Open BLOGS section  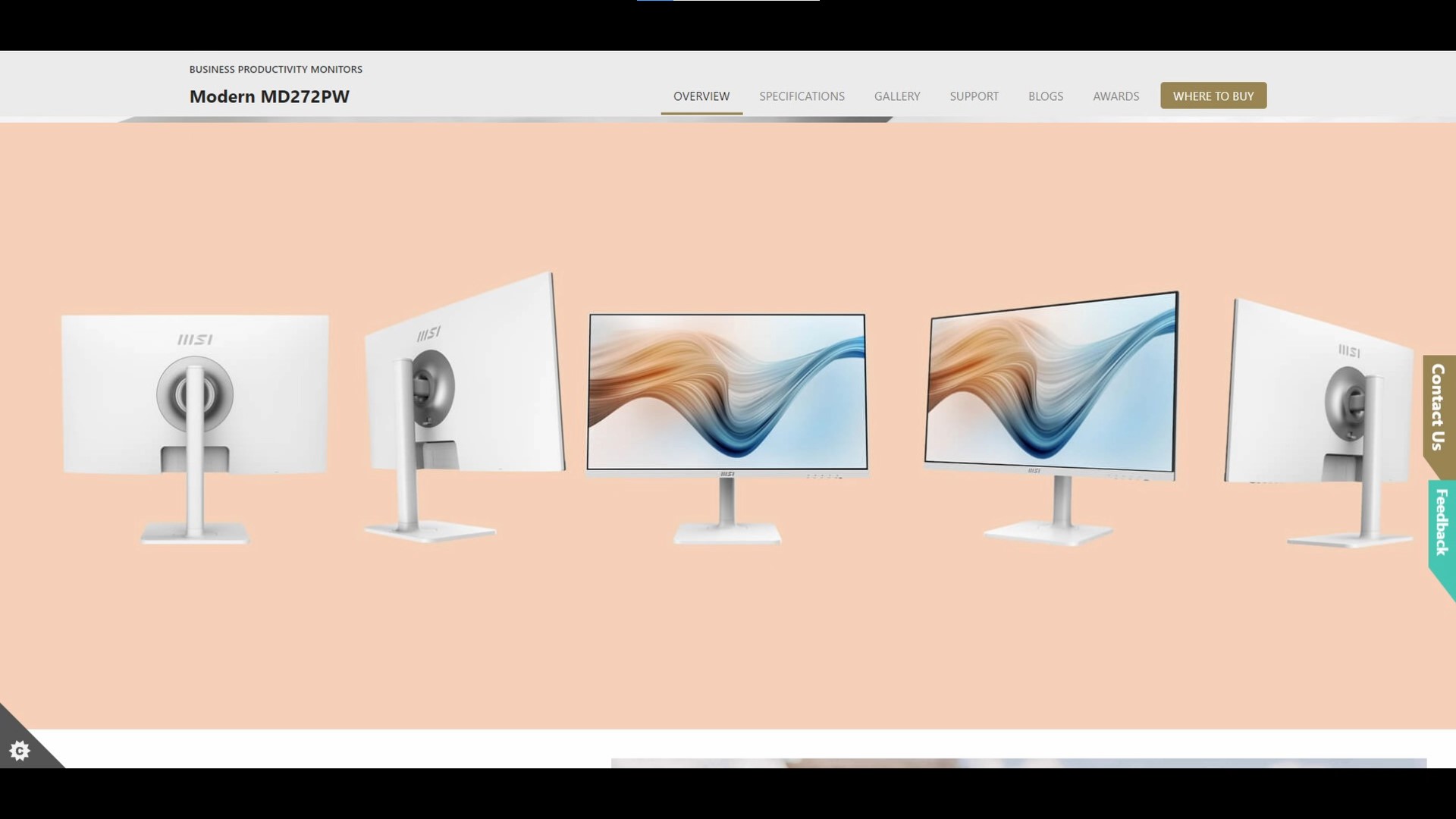click(x=1046, y=96)
